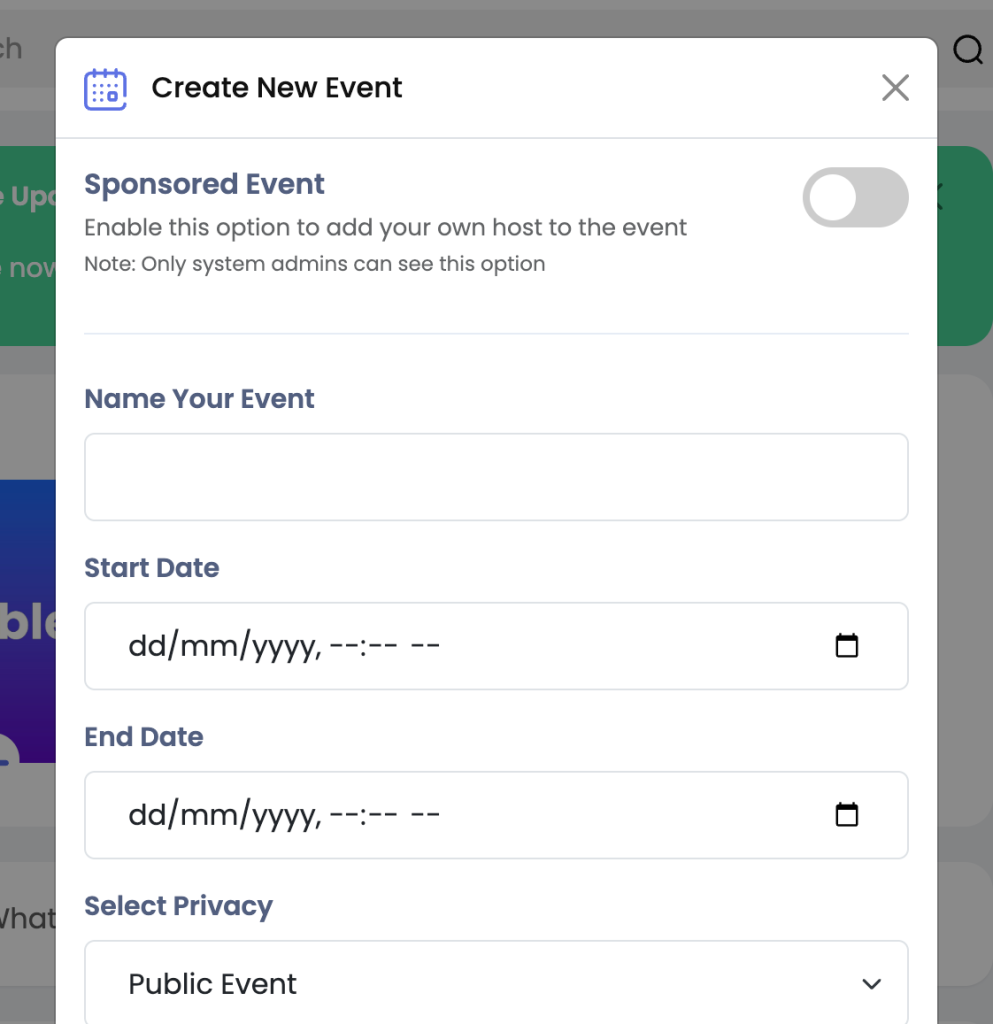
Task: Click the Start Date dd/mm/yyyy field
Action: coord(496,646)
